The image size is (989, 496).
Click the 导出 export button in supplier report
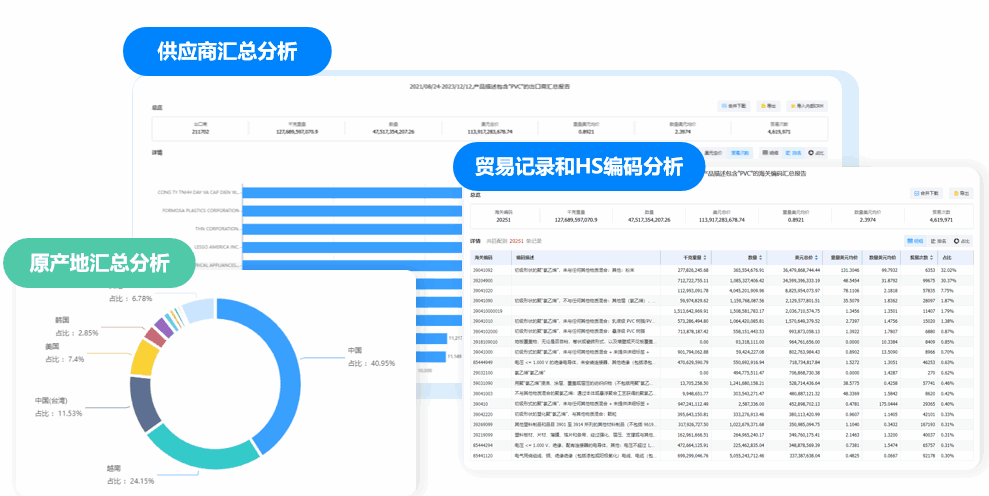[x=768, y=105]
